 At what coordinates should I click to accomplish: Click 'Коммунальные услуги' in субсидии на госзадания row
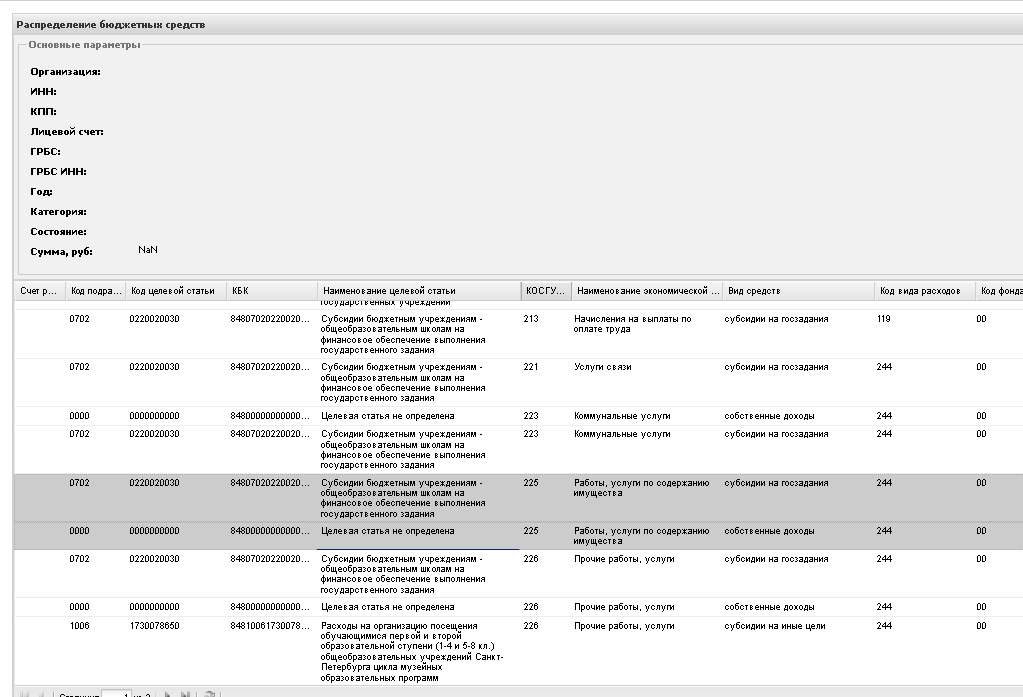[x=622, y=434]
